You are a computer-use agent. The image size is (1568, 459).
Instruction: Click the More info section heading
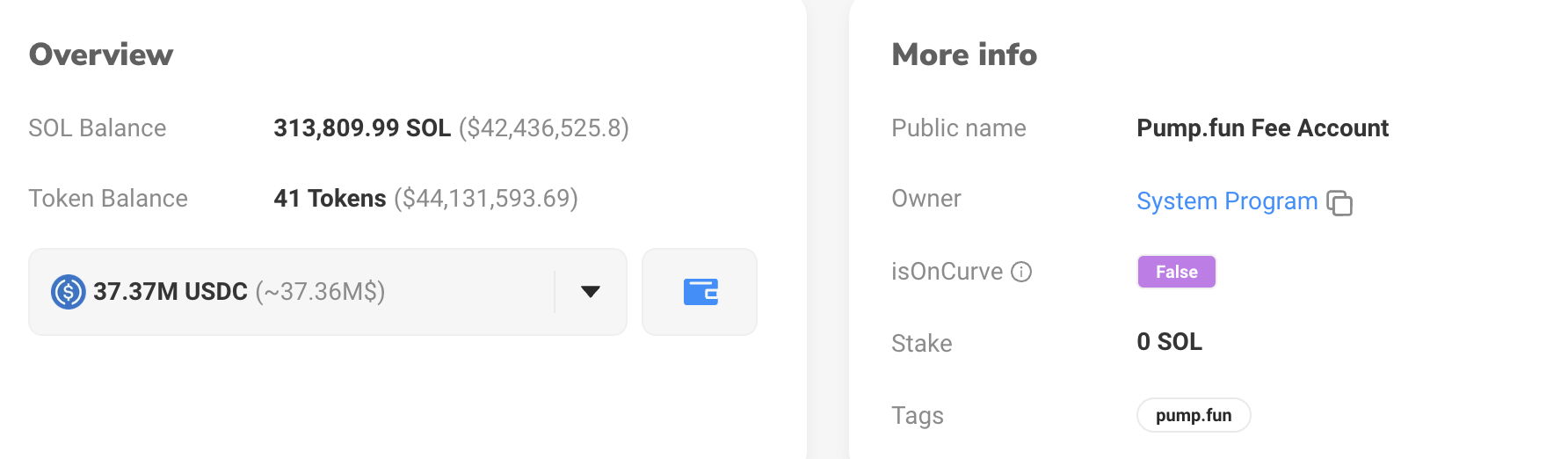click(x=964, y=55)
